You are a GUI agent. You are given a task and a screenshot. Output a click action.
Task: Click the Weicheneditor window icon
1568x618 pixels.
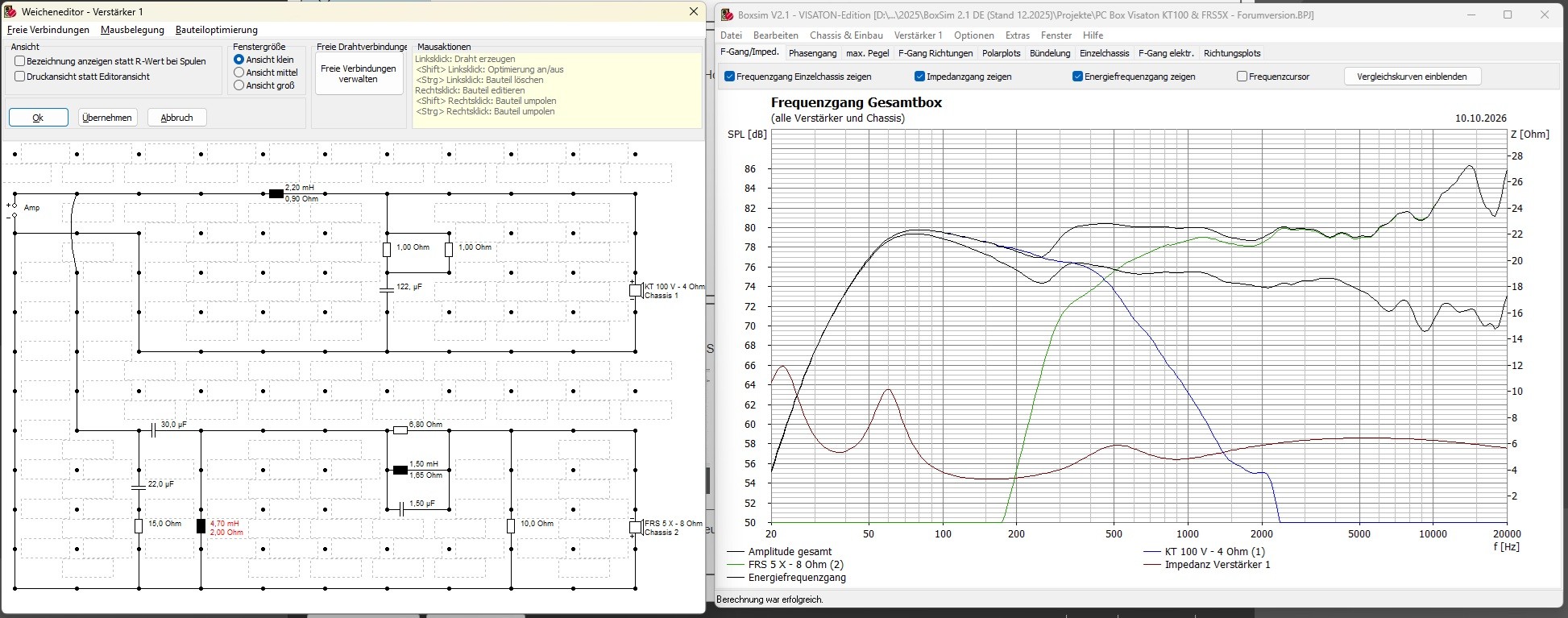click(x=10, y=11)
